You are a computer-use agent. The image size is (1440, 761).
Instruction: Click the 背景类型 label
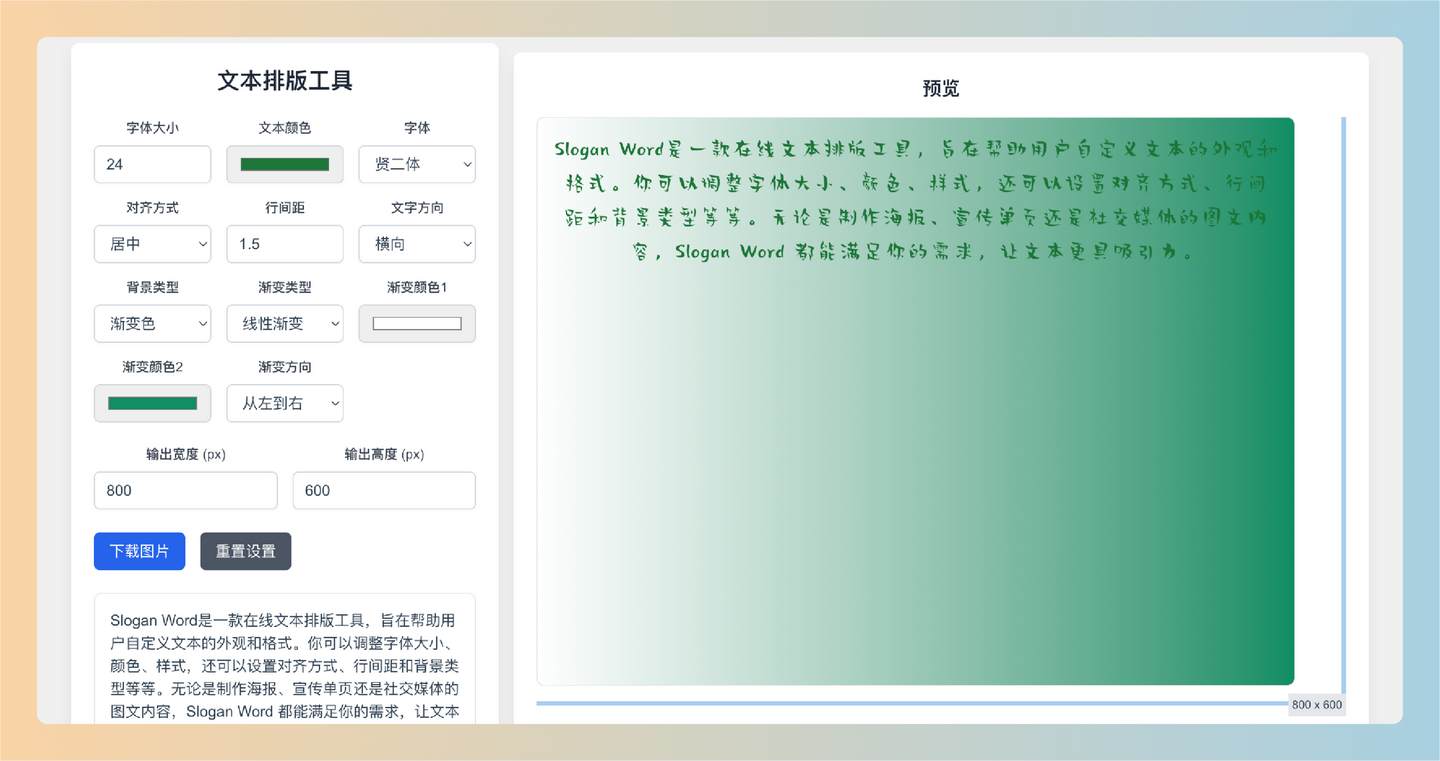[152, 287]
